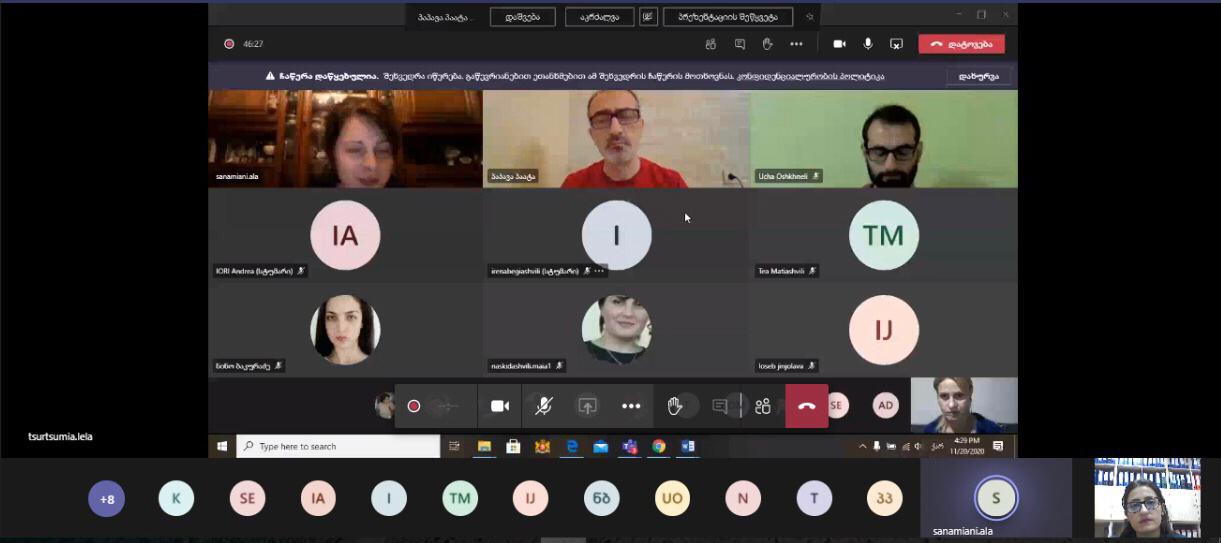Click the Microsoft Teams taskbar icon
Image resolution: width=1221 pixels, height=543 pixels.
click(630, 447)
